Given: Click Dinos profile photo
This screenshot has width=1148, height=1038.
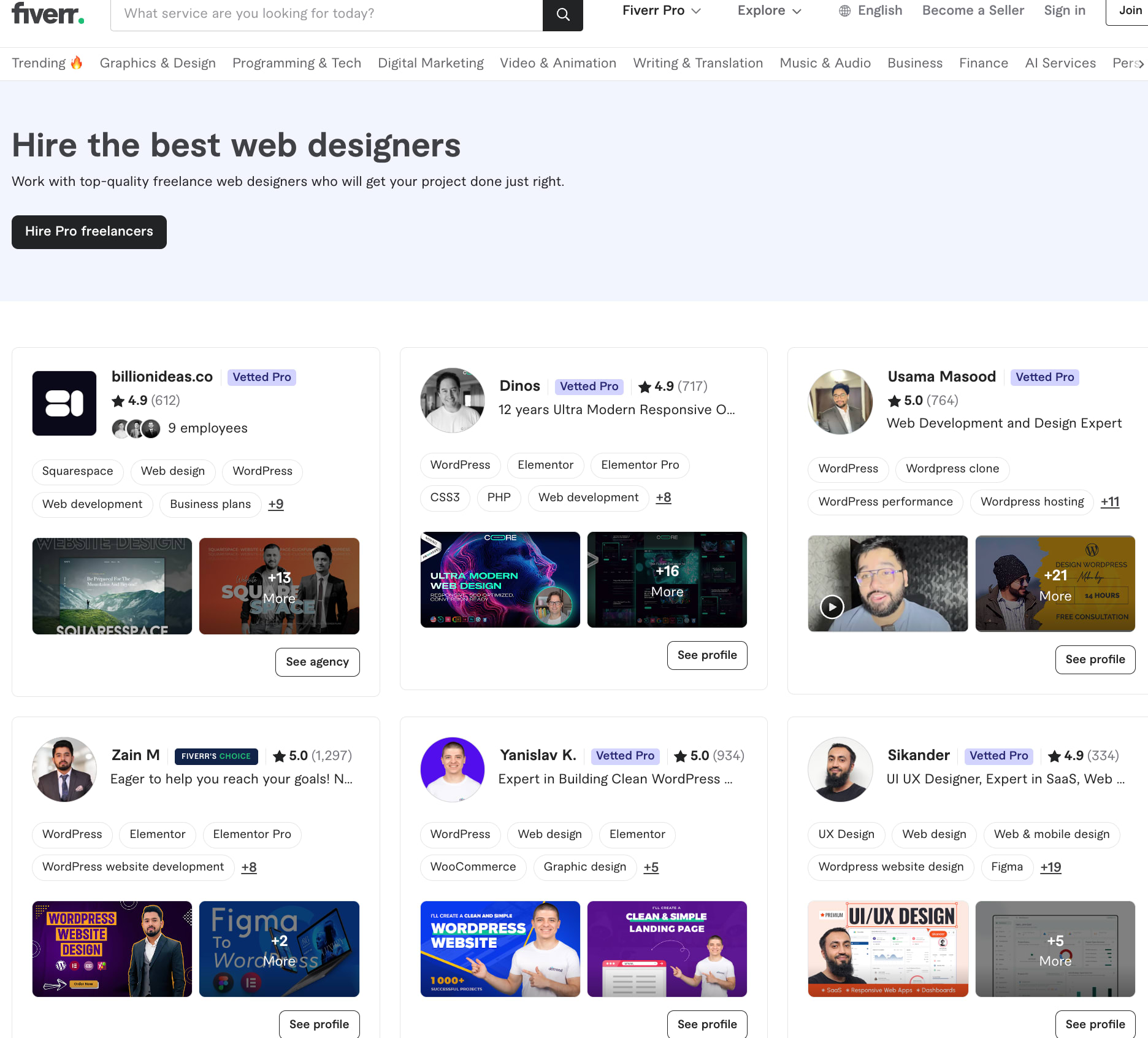Looking at the screenshot, I should tap(453, 400).
